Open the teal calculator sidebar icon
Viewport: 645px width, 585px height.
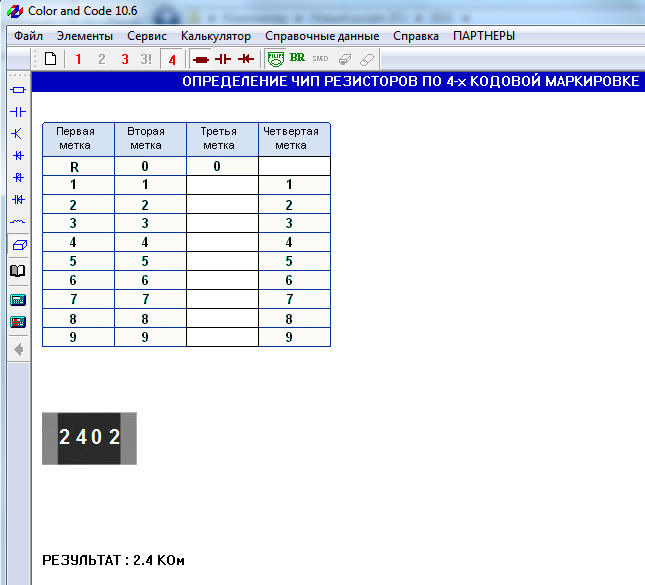click(18, 300)
